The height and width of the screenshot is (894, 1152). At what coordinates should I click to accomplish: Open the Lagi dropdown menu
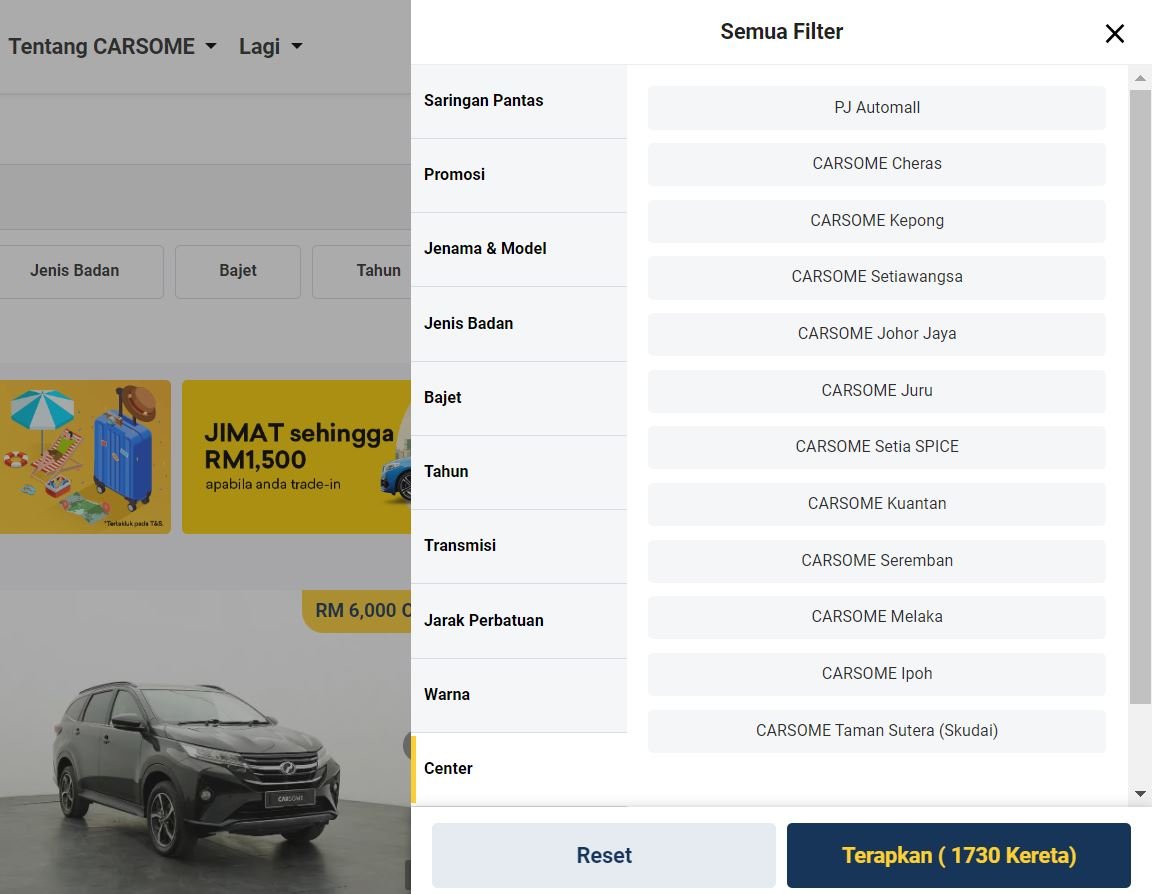(270, 46)
